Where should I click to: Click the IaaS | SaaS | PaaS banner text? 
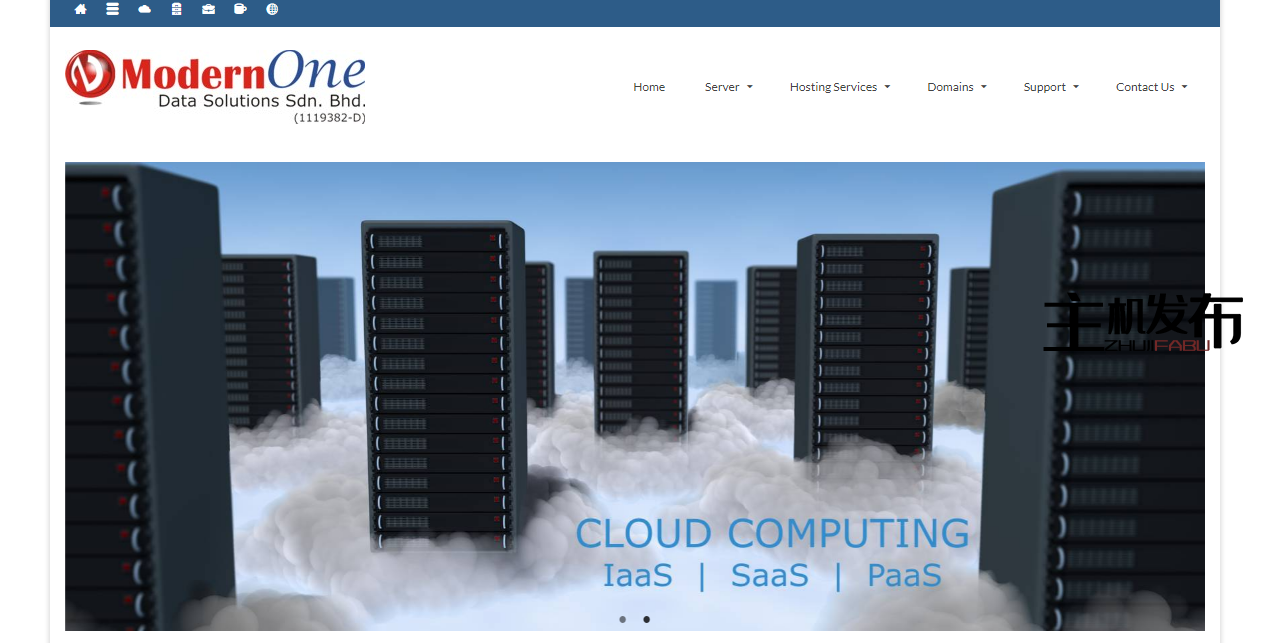pyautogui.click(x=772, y=576)
